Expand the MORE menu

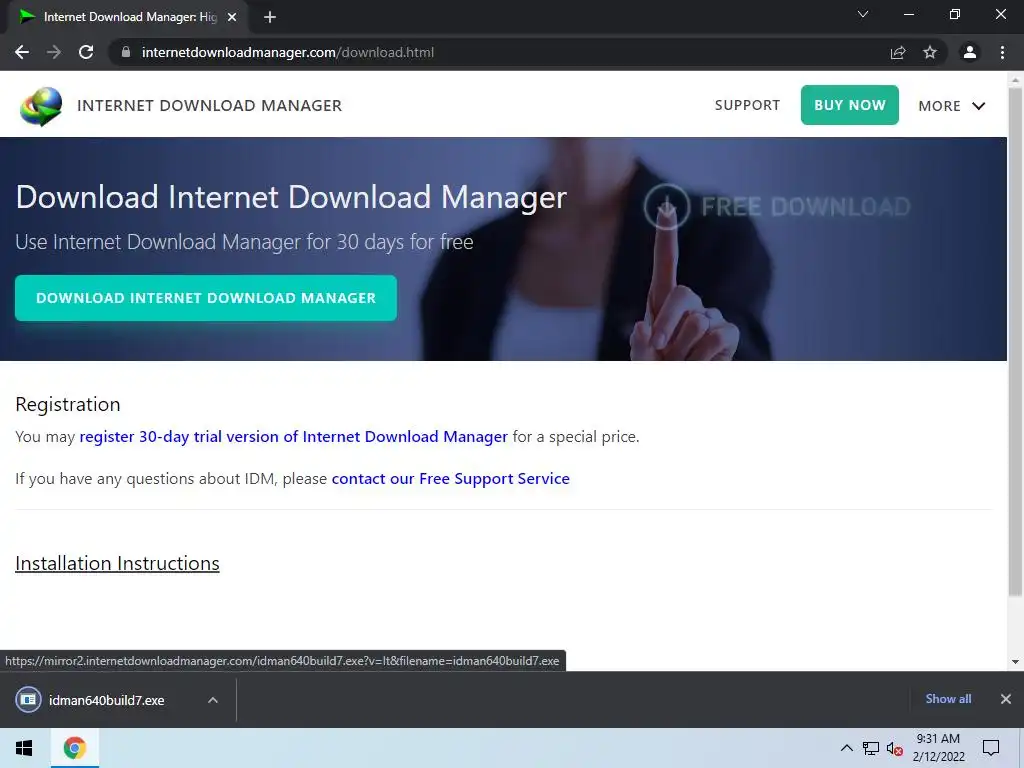click(952, 106)
